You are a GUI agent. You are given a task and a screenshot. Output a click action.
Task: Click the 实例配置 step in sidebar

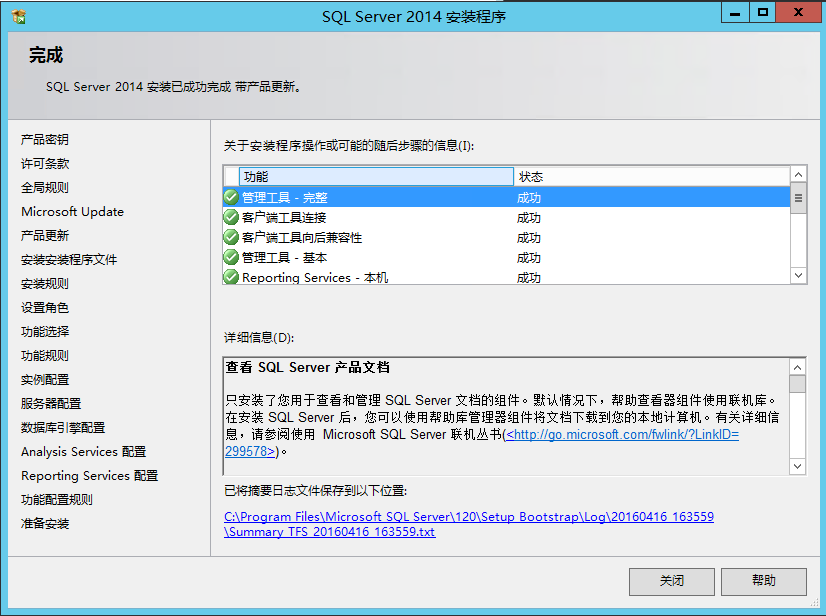45,379
